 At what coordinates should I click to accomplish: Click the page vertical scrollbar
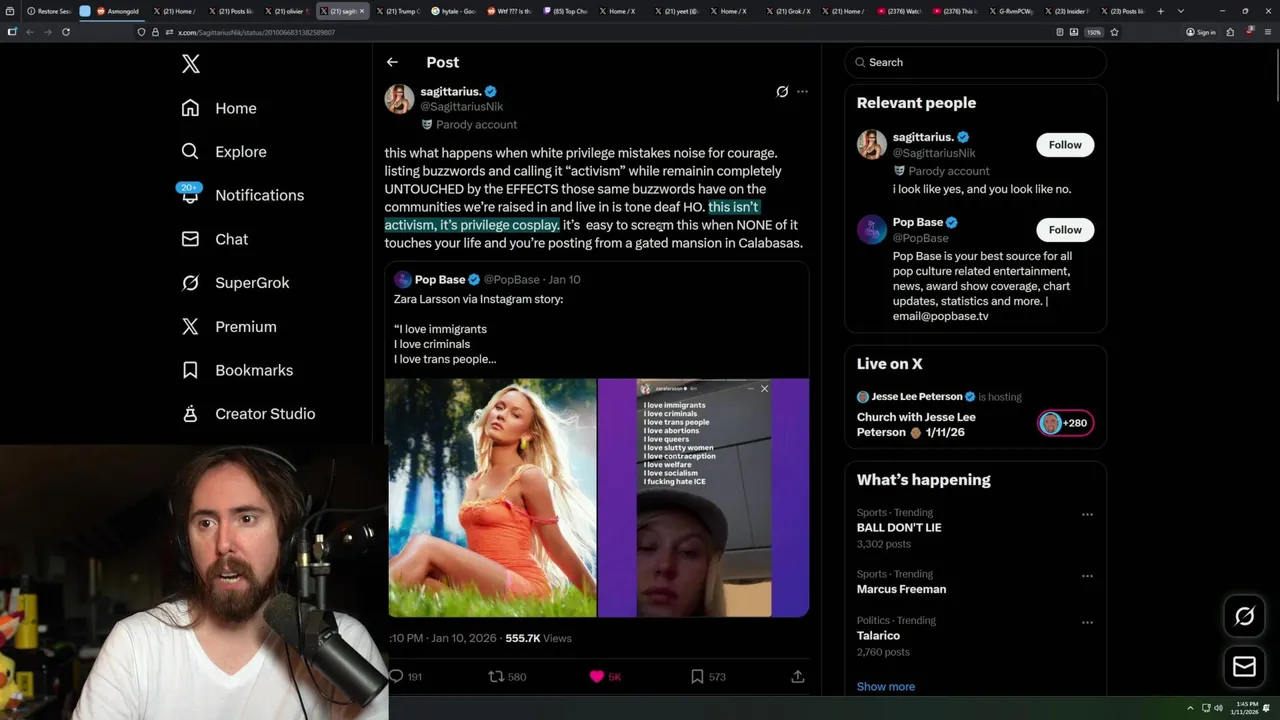point(1275,73)
